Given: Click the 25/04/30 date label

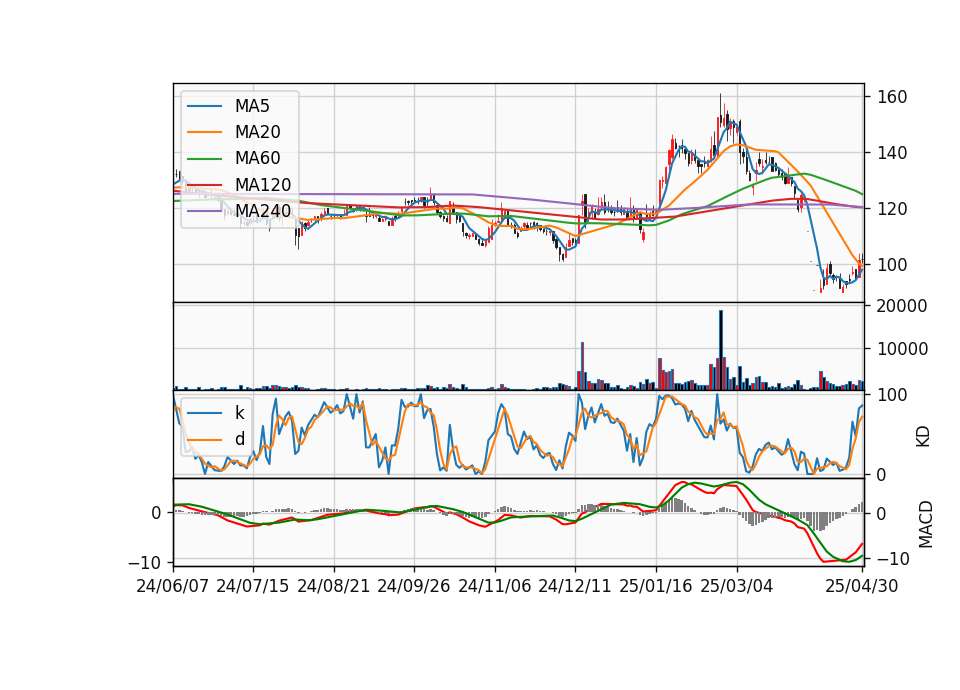Looking at the screenshot, I should (862, 586).
